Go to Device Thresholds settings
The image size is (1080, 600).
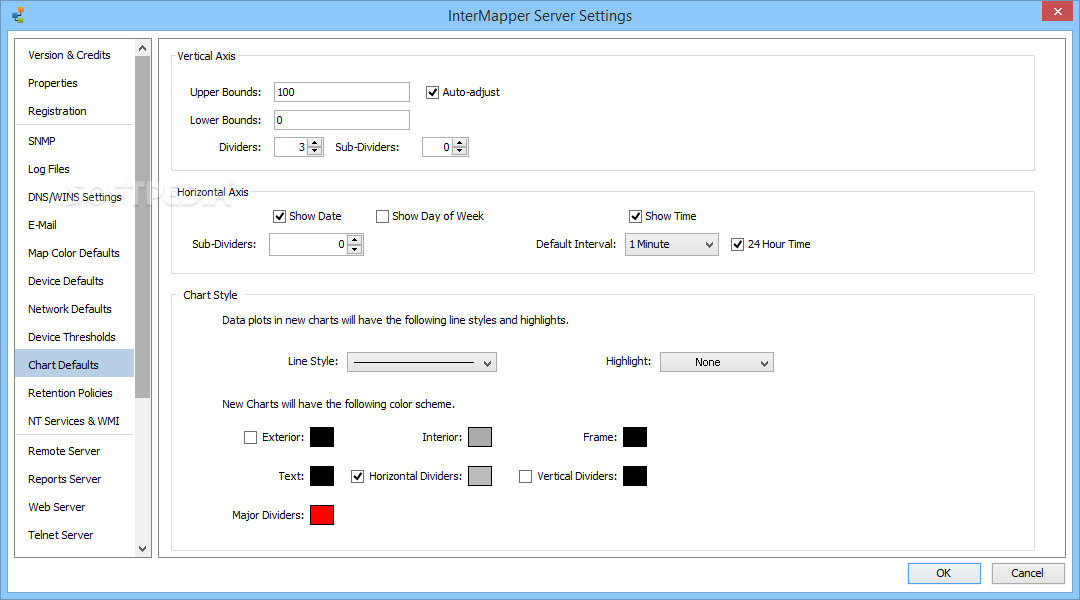(x=72, y=337)
